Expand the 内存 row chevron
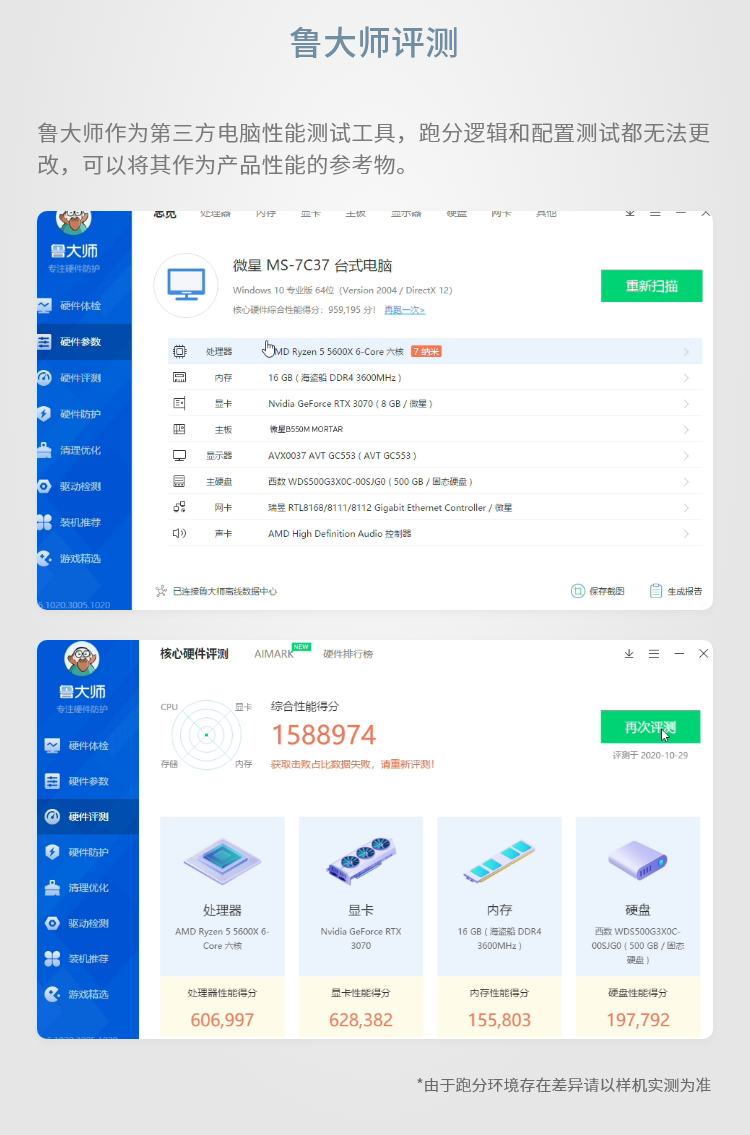This screenshot has height=1135, width=750. (x=686, y=378)
